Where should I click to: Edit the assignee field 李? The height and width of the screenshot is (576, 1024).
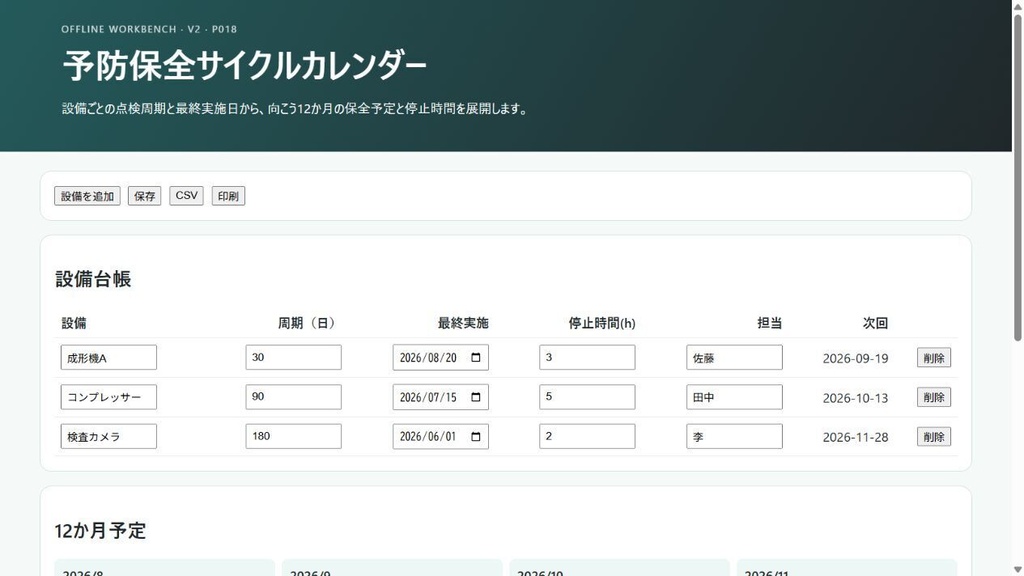click(734, 437)
